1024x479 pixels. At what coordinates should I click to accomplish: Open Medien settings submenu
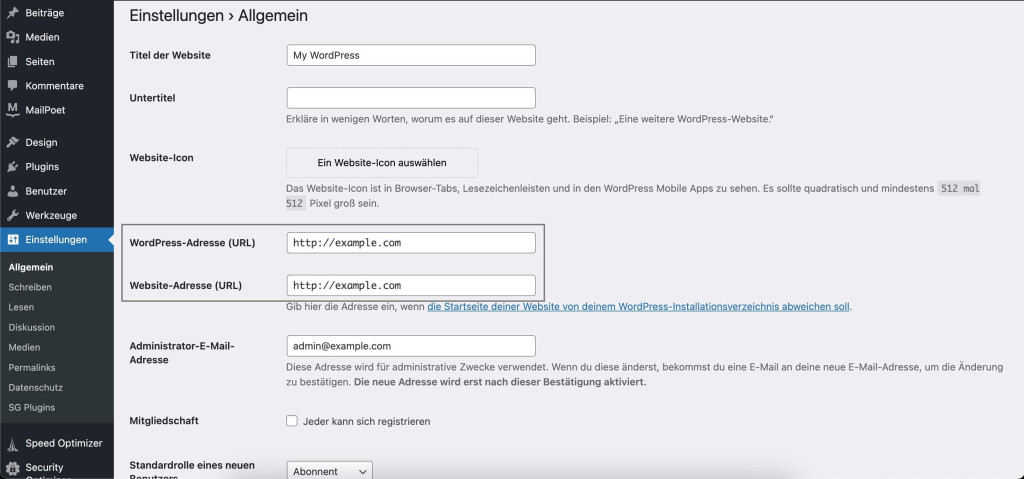24,348
